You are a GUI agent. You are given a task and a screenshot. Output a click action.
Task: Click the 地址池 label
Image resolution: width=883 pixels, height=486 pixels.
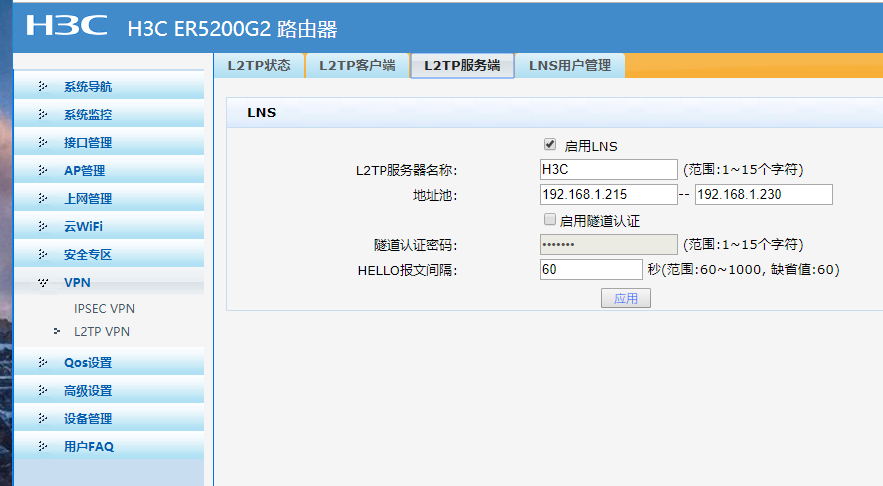pos(435,195)
